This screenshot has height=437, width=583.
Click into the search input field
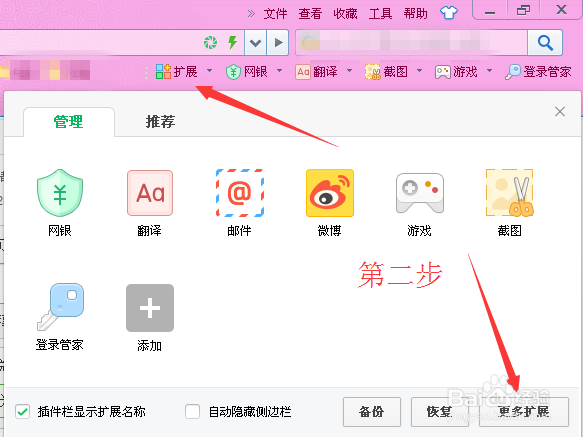pyautogui.click(x=412, y=43)
